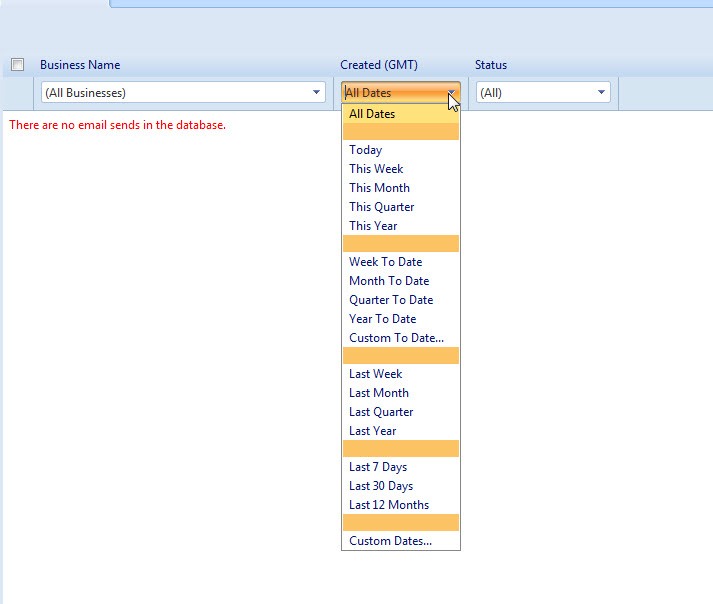Viewport: 713px width, 604px height.
Task: Click the Business Name column header
Action: click(80, 65)
